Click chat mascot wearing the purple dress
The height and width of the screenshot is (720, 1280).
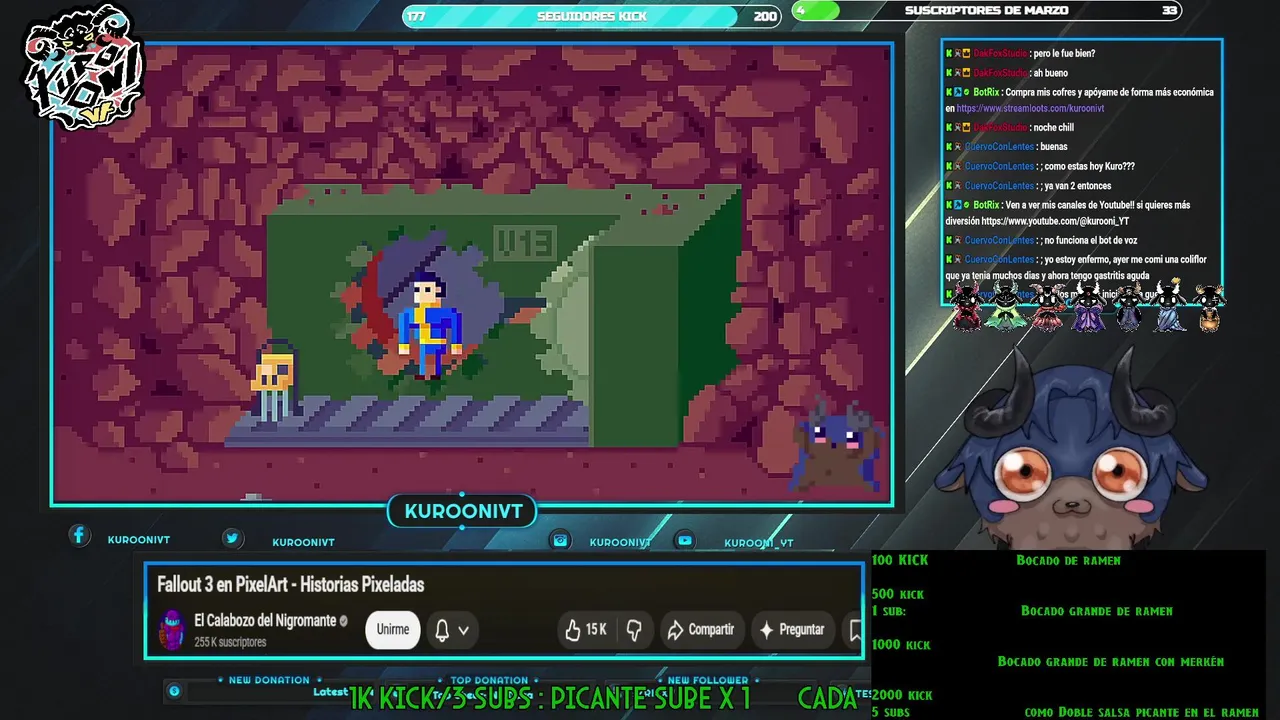[1088, 308]
